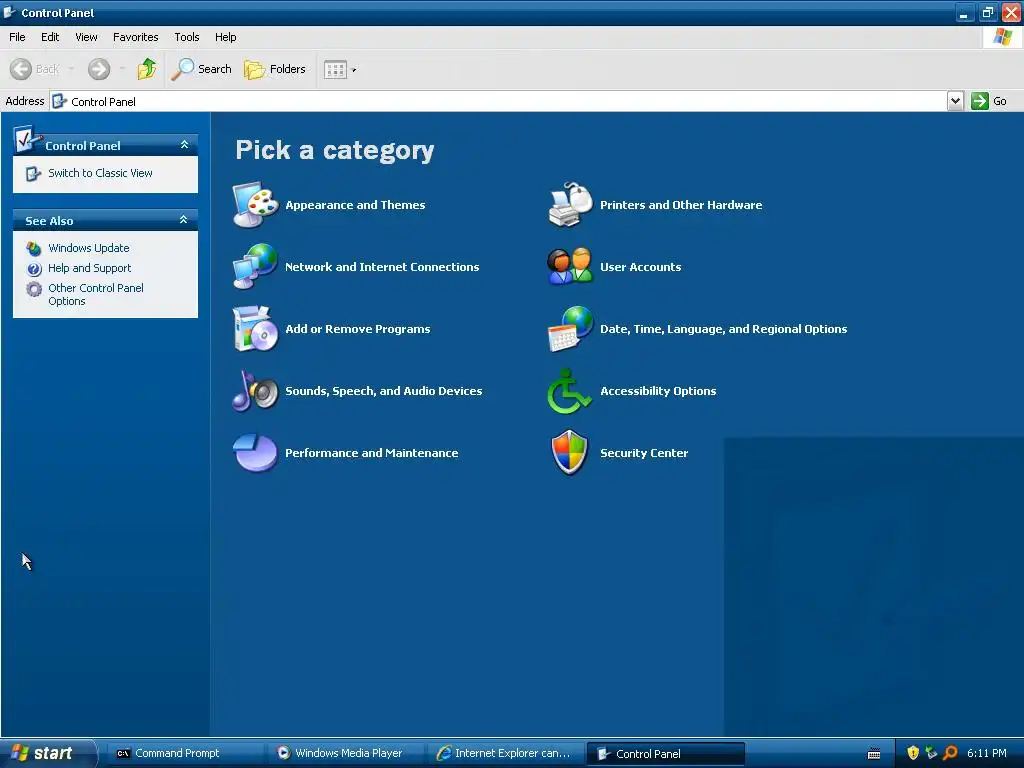Collapse the Control Panel sidebar section
This screenshot has width=1024, height=768.
[184, 144]
